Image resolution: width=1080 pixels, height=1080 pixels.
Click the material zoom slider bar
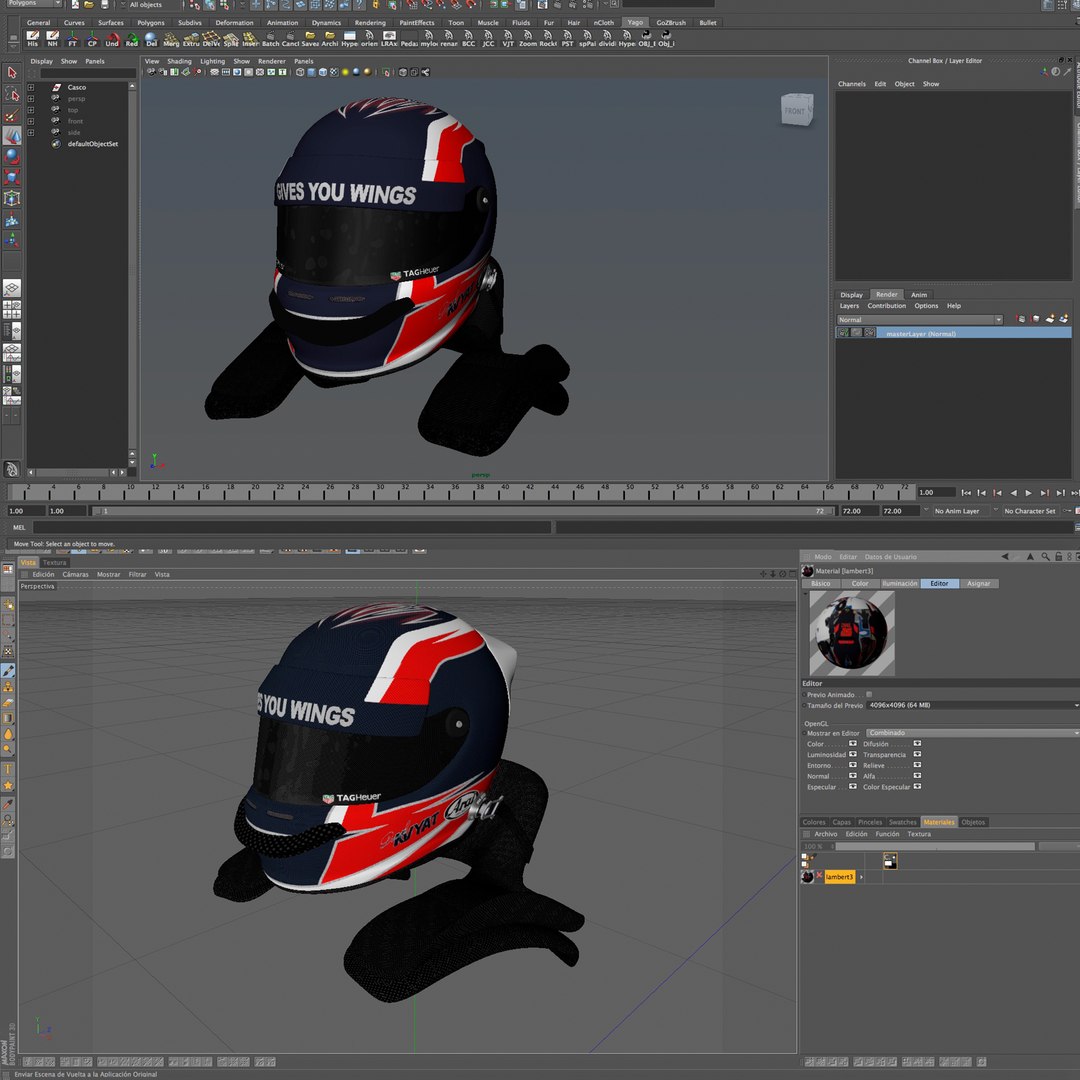tap(935, 847)
